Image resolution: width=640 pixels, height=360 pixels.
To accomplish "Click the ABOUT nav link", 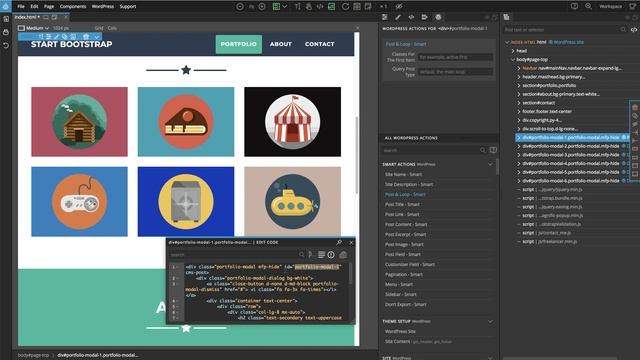I will (281, 44).
